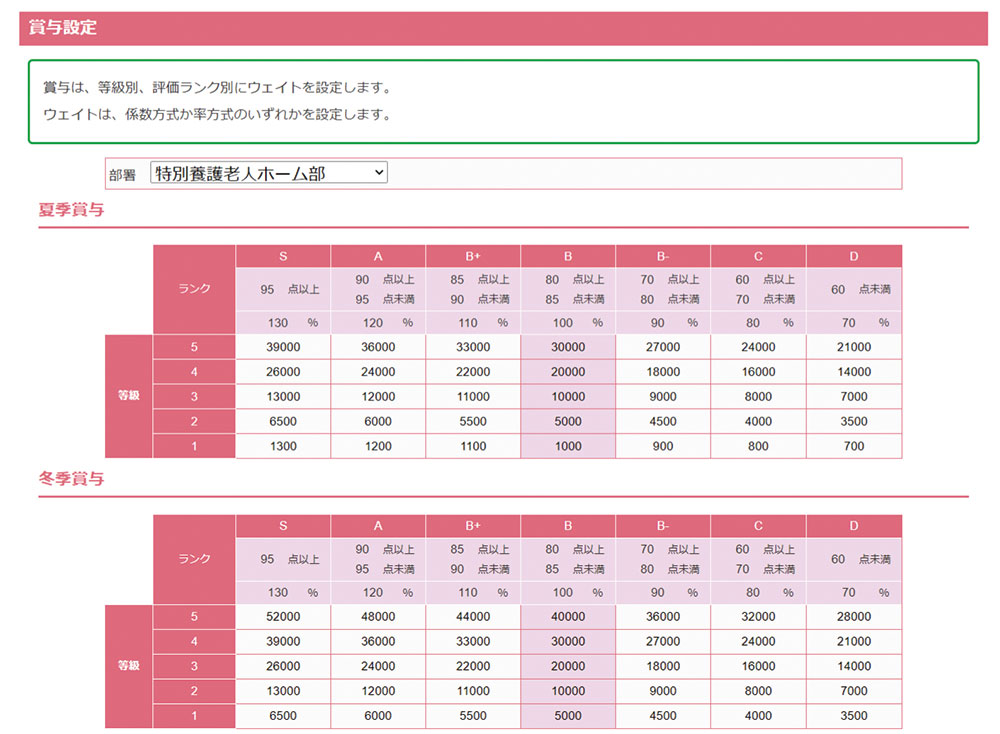Screen dimensions: 1000x734
Task: Edit summer S rank 95 points threshold
Action: coord(267,290)
